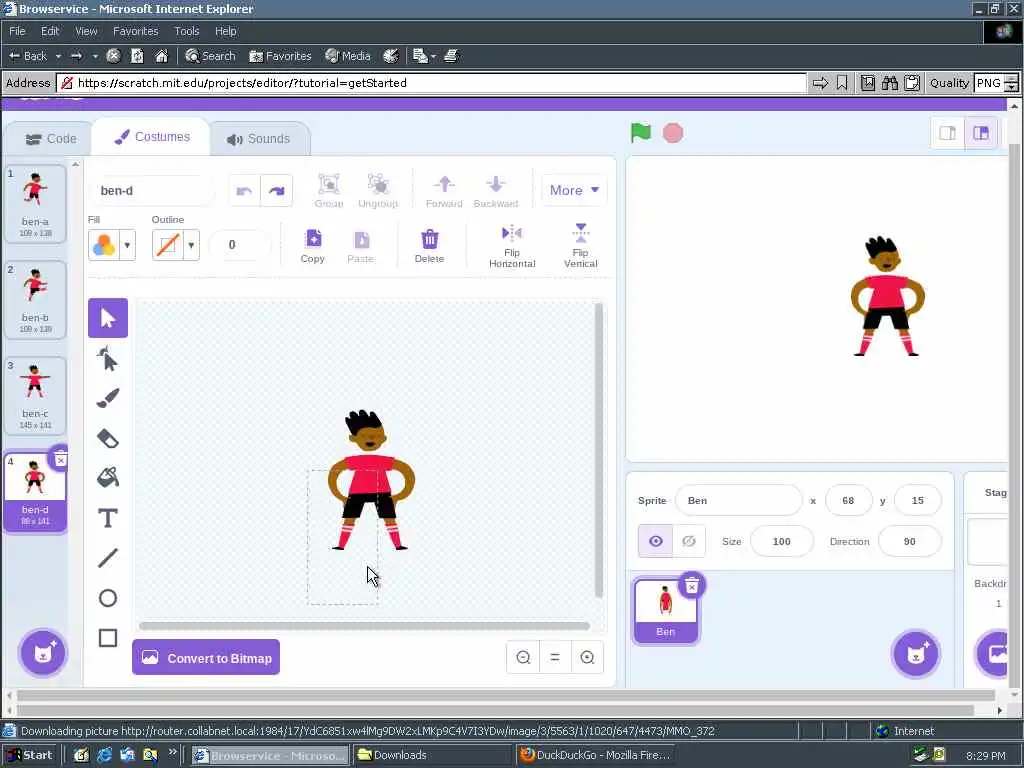Click the costume name field ben-d
This screenshot has width=1024, height=768.
[152, 191]
